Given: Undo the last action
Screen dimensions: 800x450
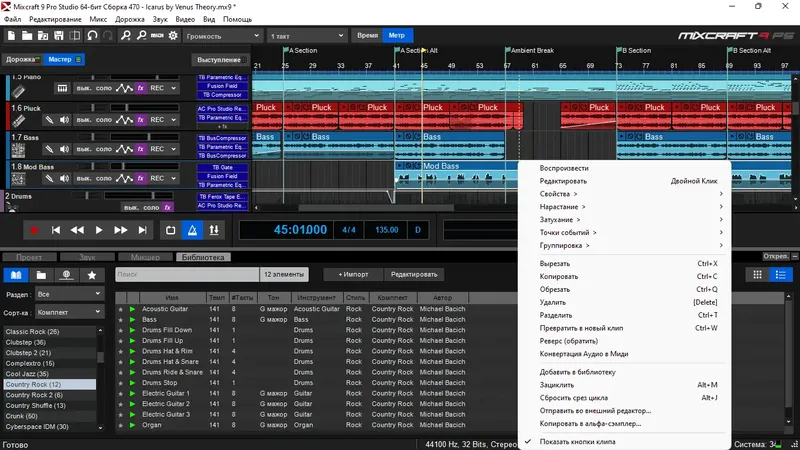Looking at the screenshot, I should (x=92, y=36).
